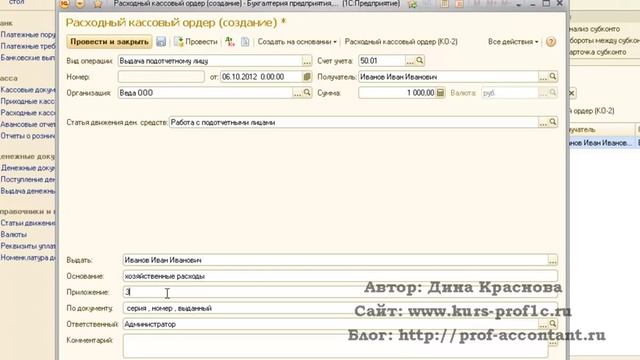Open "Банковские вып..." in the background navigation panel
This screenshot has height=360, width=640.
point(27,58)
